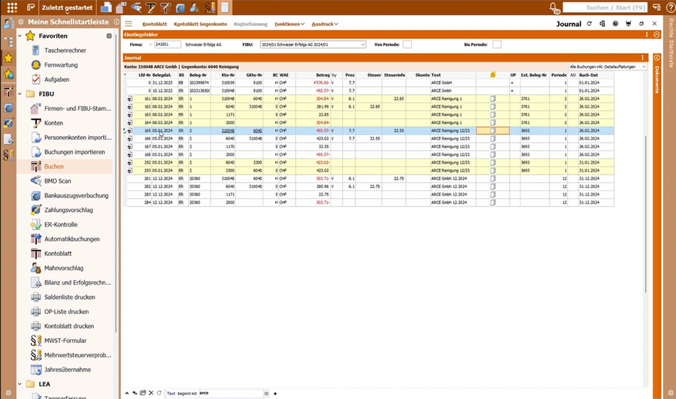Open the Alle Buchungen filter dropdown
This screenshot has height=399, width=676.
coord(644,67)
